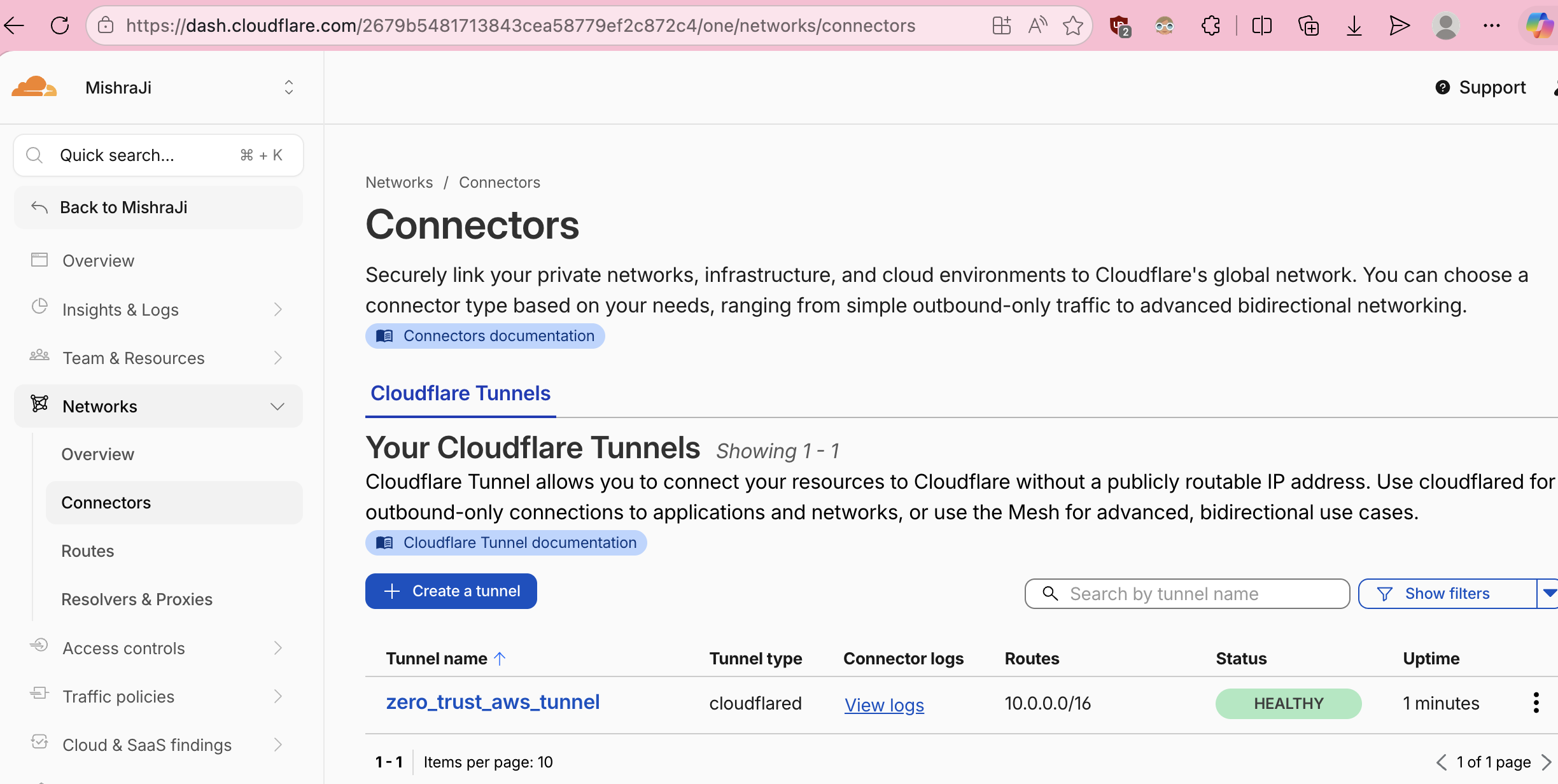Click the 10.0.0.0/16 route cell
1558x784 pixels.
click(x=1048, y=704)
